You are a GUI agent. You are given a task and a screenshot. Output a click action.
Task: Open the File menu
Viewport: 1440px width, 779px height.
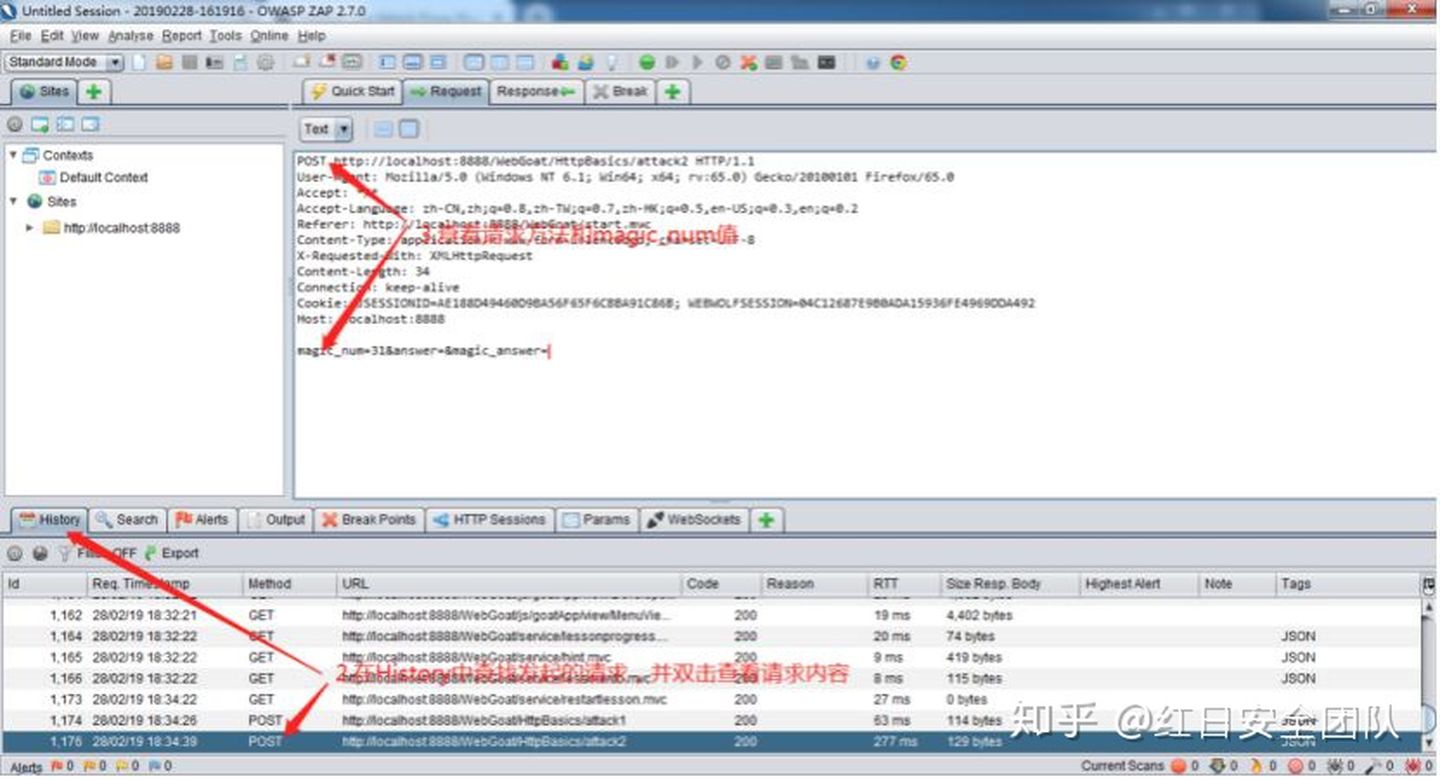[20, 36]
